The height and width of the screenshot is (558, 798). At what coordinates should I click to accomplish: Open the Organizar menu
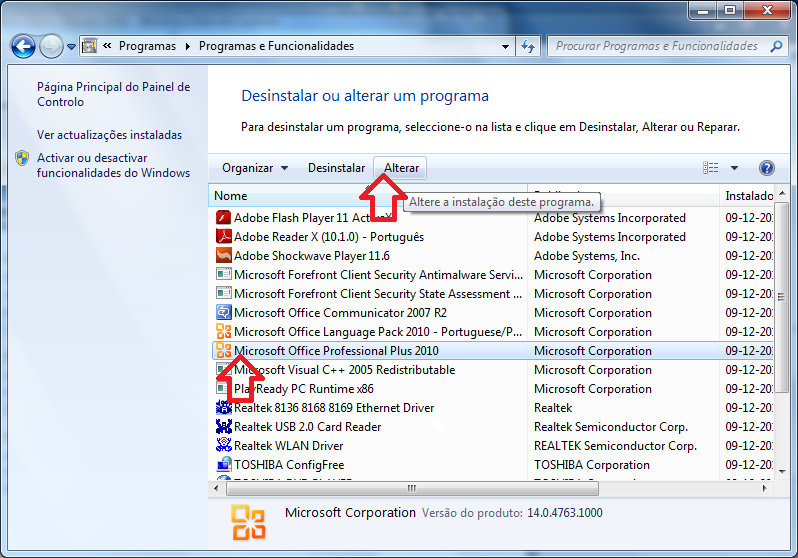coord(255,168)
